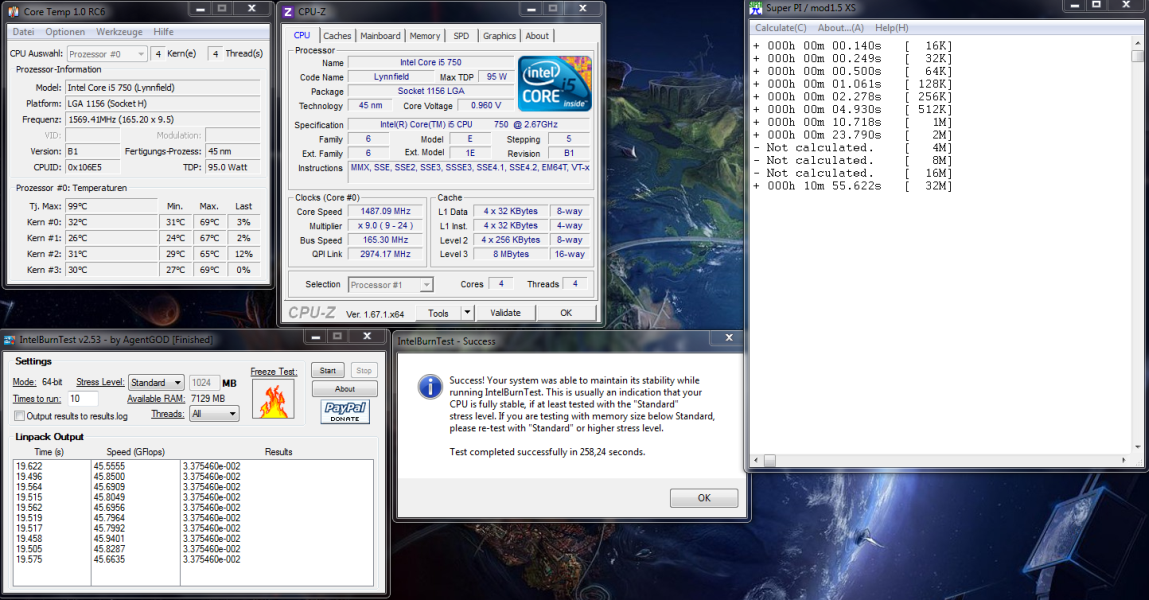Toggle Output results to results.log checkbox

[20, 416]
